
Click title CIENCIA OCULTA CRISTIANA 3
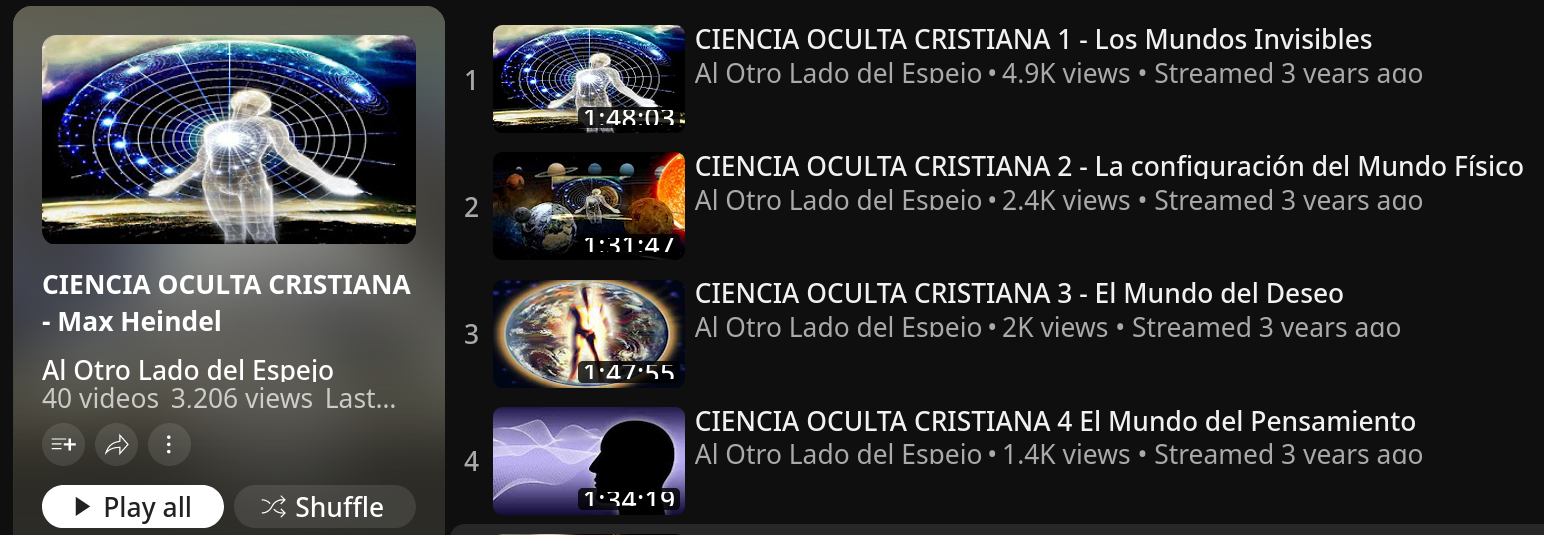pyautogui.click(x=1019, y=294)
